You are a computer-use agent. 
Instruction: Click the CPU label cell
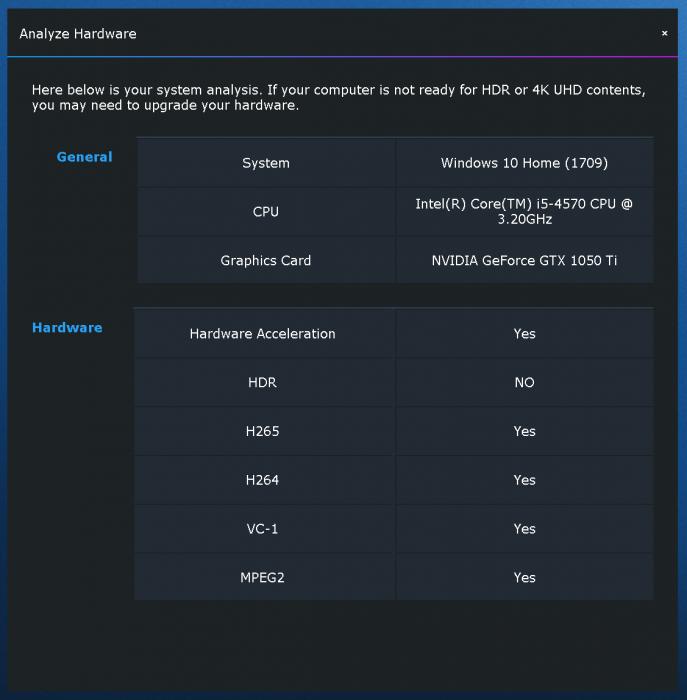pos(266,212)
